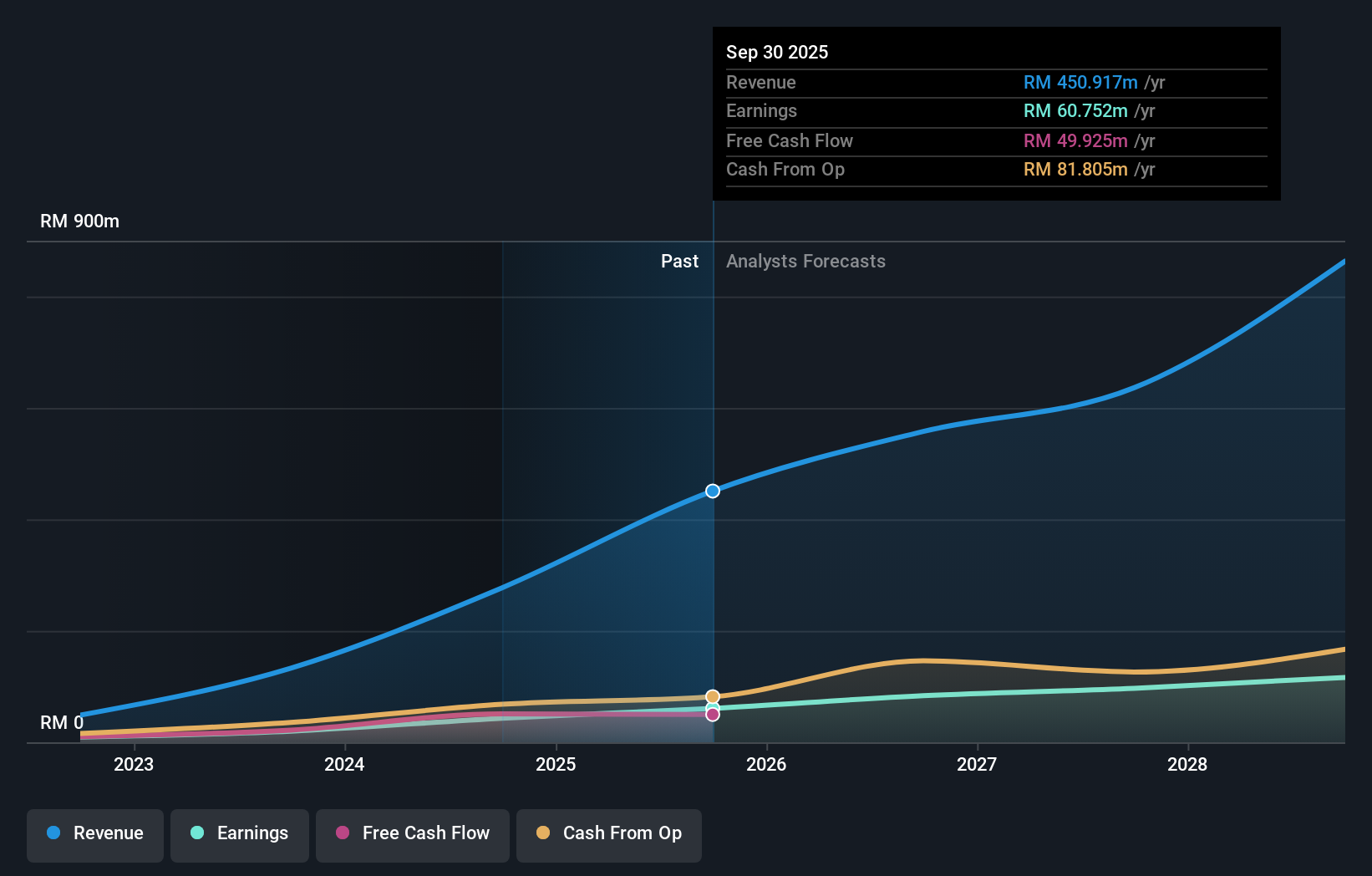
Task: Click the 2026 axis year label
Action: (766, 764)
